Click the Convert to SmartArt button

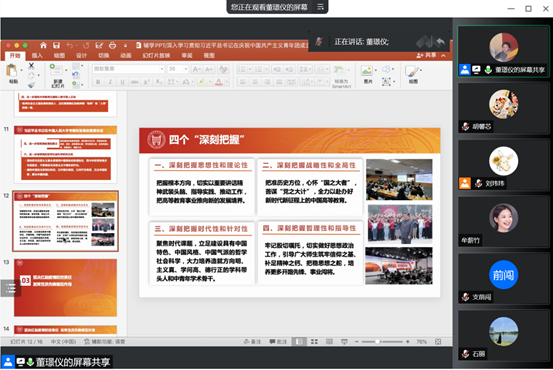point(340,76)
